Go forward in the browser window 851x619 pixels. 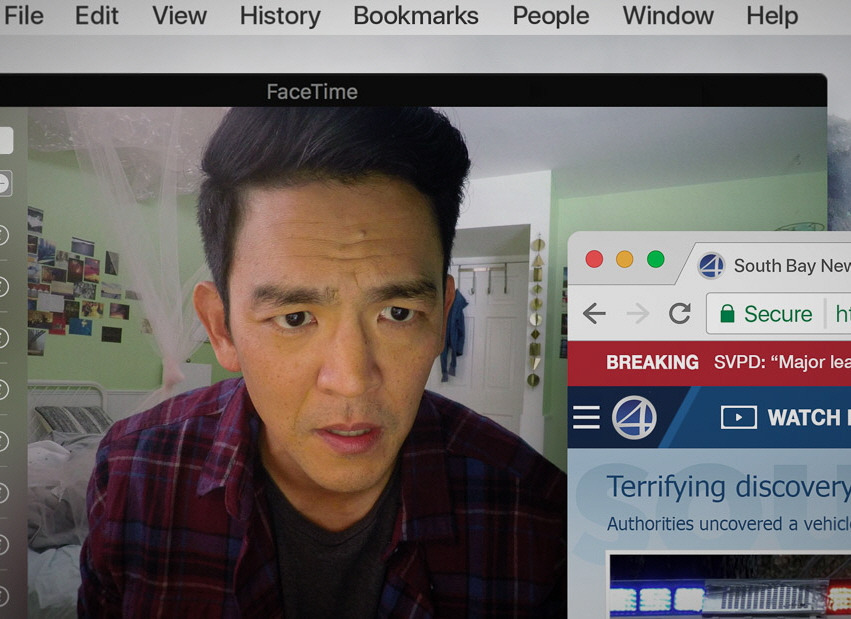coord(638,313)
